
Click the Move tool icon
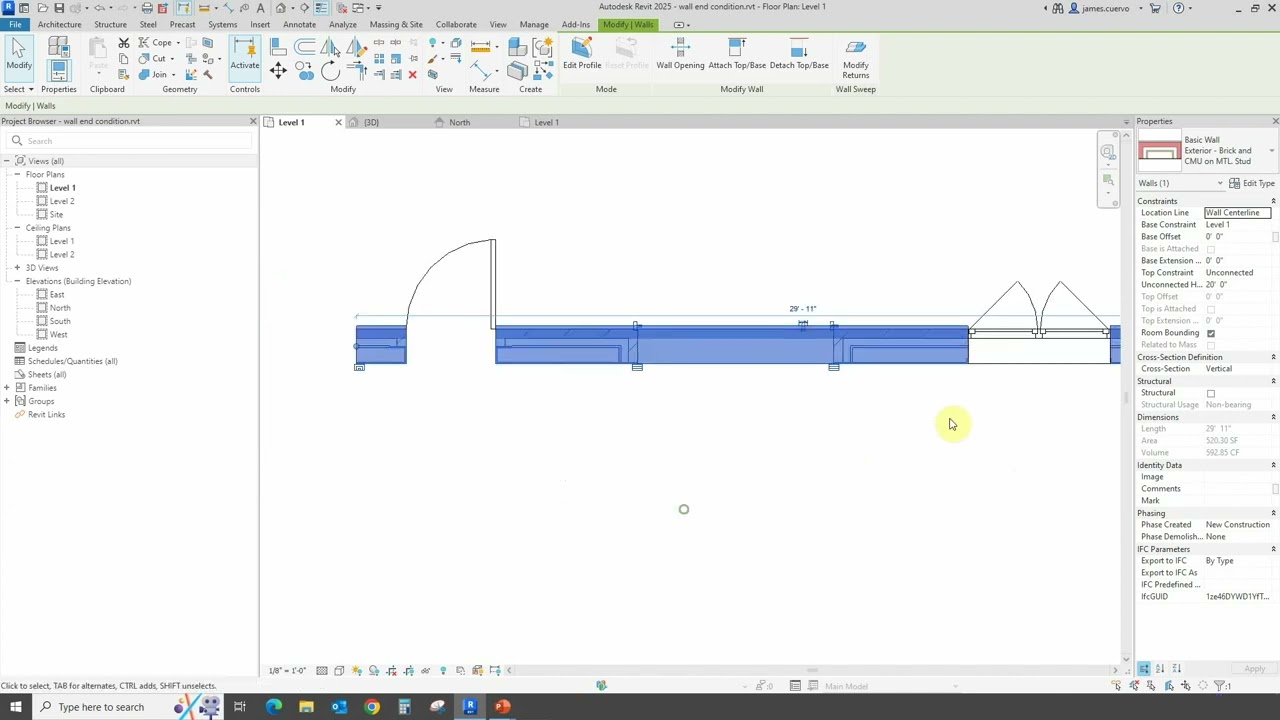[x=278, y=70]
